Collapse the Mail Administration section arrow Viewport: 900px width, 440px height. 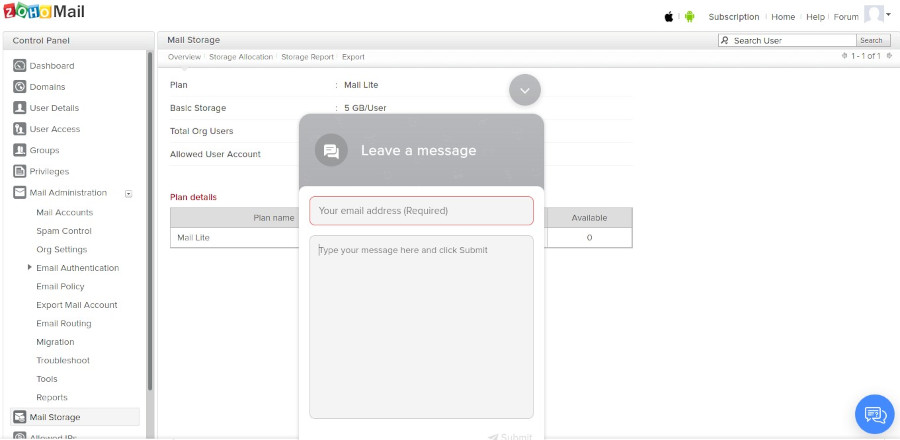point(129,194)
